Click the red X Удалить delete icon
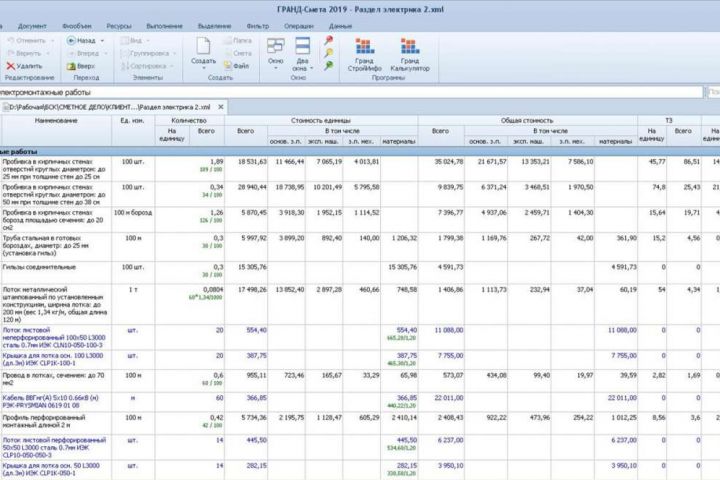720x480 pixels. click(11, 66)
